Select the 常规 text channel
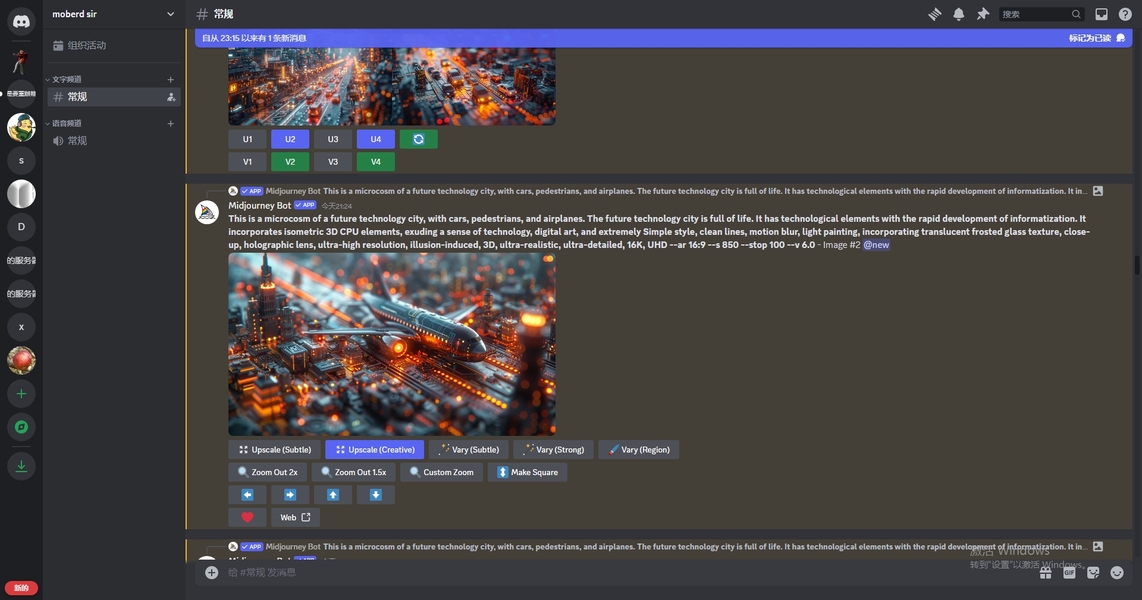This screenshot has width=1142, height=600. pos(114,97)
